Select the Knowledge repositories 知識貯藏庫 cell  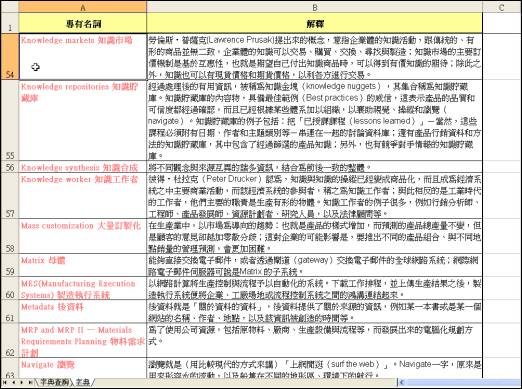(83, 120)
